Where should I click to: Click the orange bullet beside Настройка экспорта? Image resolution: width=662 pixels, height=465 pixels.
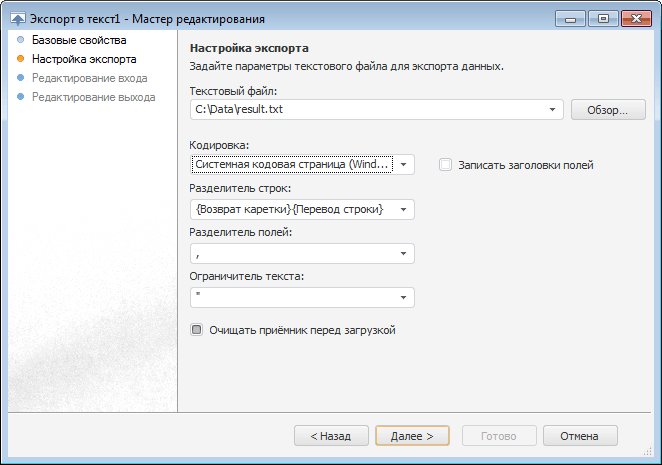tap(20, 60)
